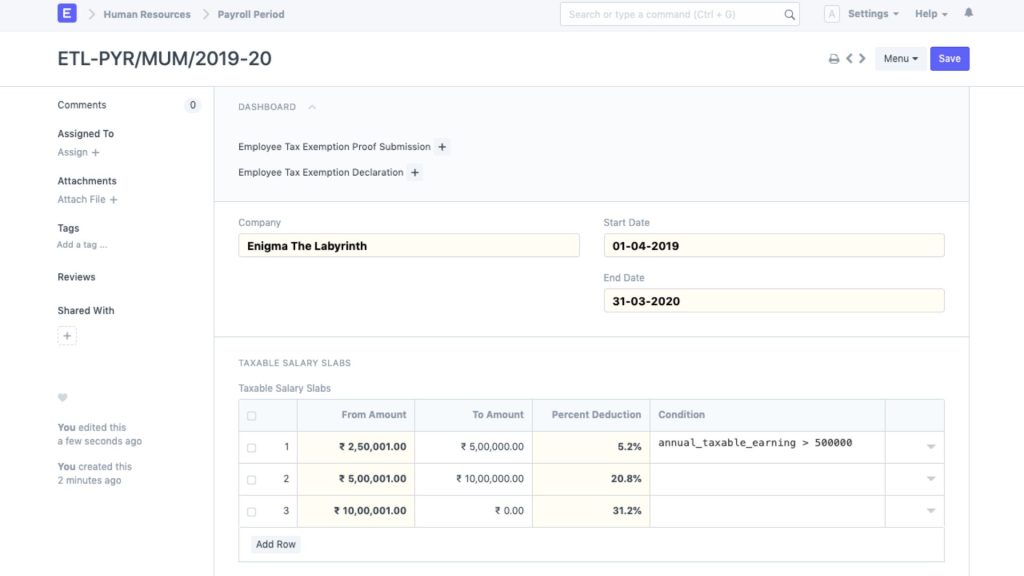Focus the search command bar
Image resolution: width=1024 pixels, height=576 pixels.
click(679, 14)
